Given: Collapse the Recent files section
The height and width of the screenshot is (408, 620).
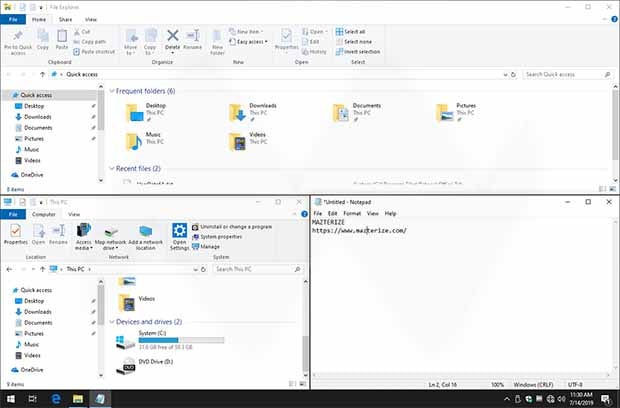Looking at the screenshot, I should 112,168.
